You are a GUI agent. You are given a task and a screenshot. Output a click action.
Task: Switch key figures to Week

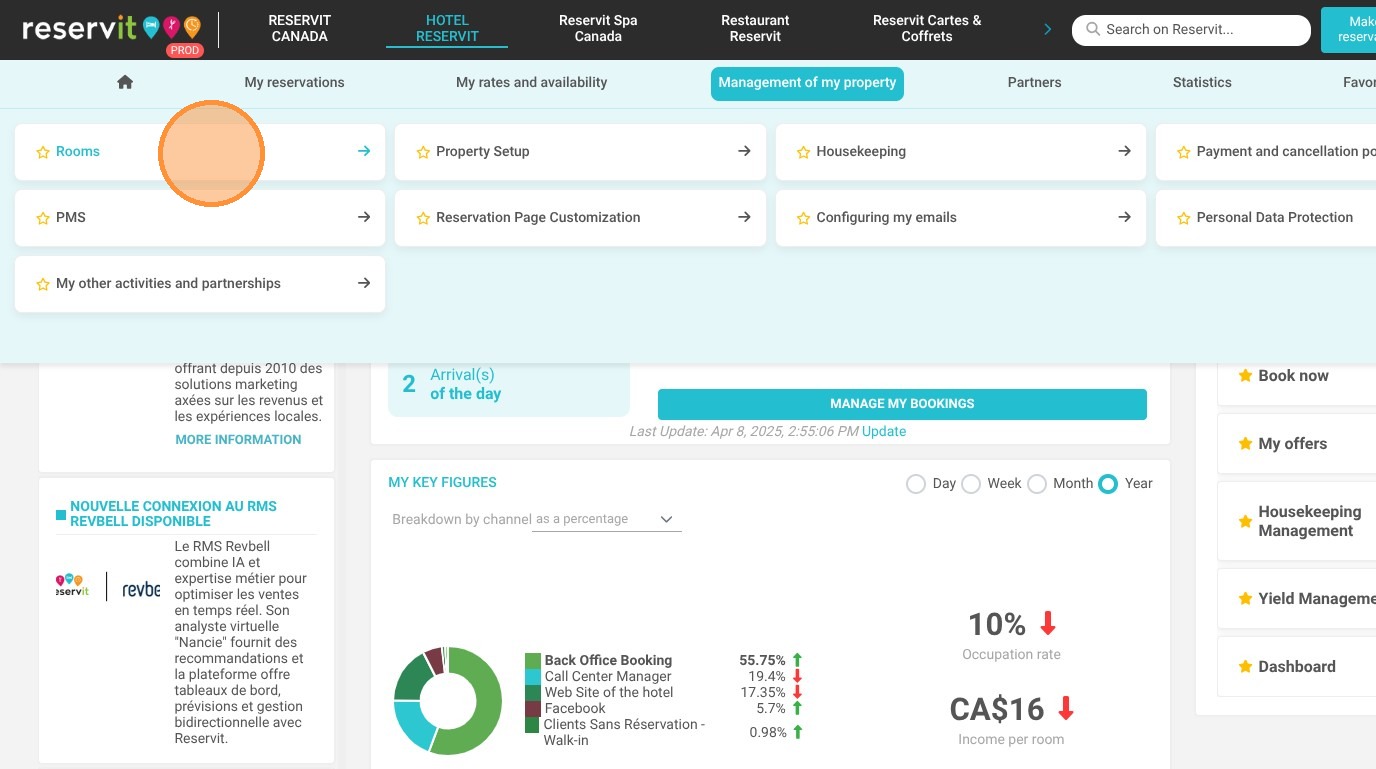(x=970, y=484)
